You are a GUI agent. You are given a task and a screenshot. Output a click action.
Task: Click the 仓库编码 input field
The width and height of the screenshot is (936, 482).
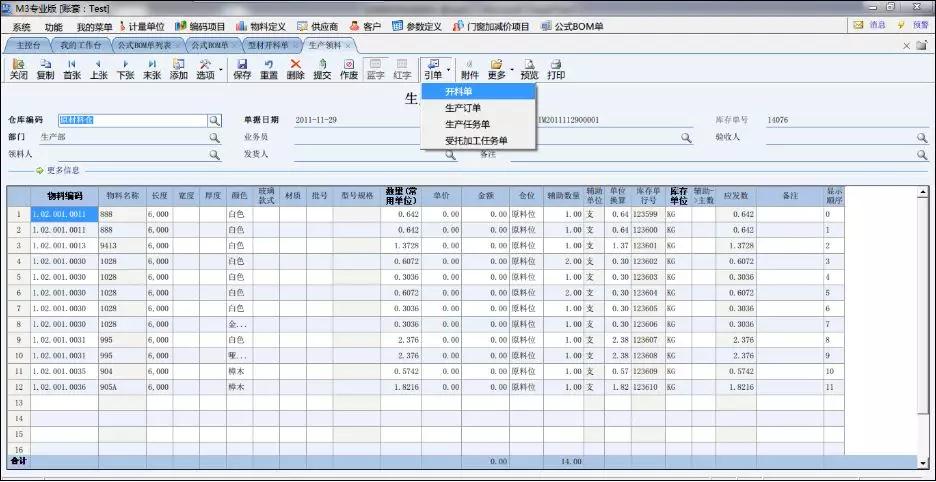click(x=133, y=121)
